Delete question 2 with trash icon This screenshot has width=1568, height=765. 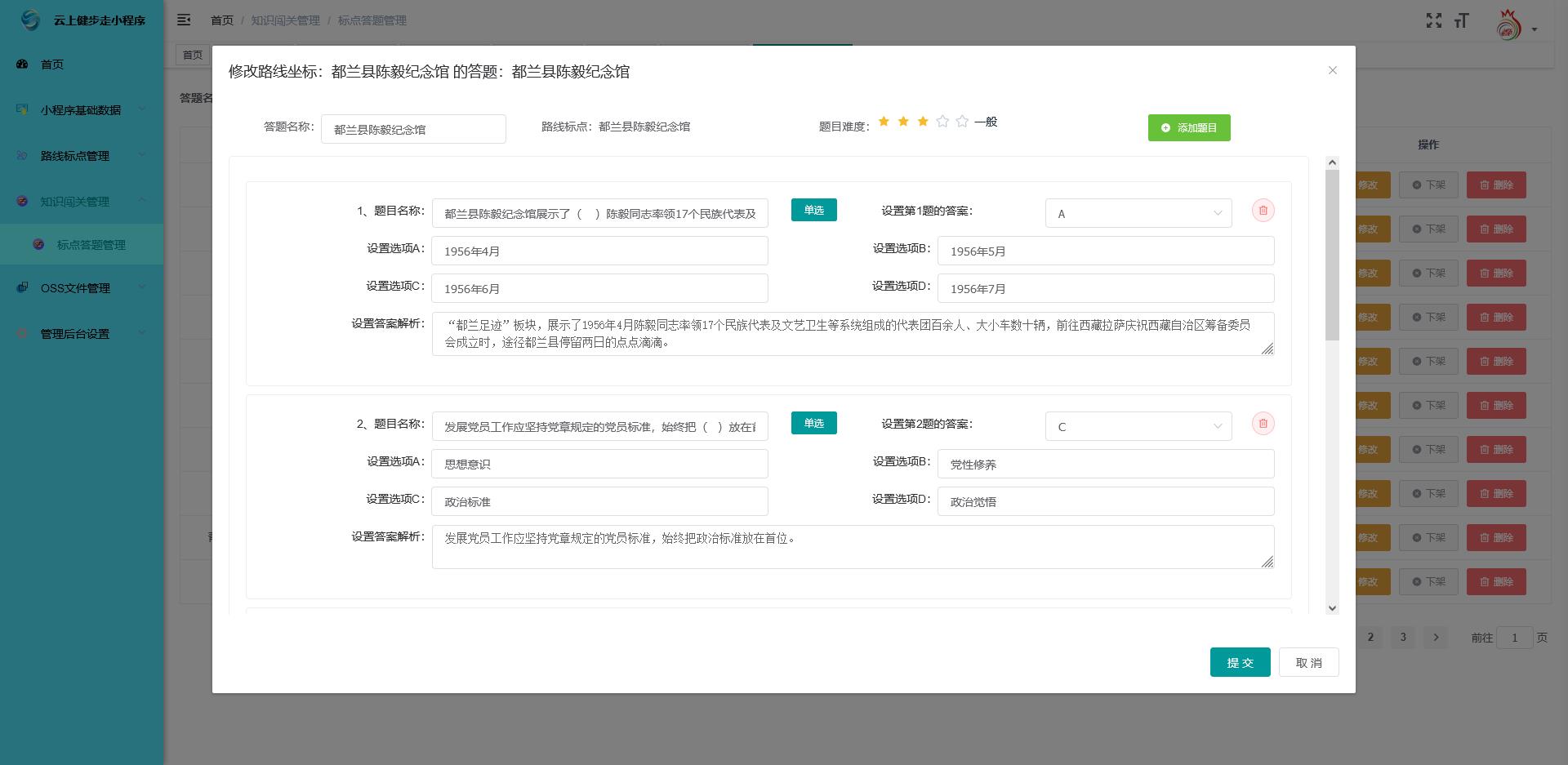click(x=1263, y=424)
